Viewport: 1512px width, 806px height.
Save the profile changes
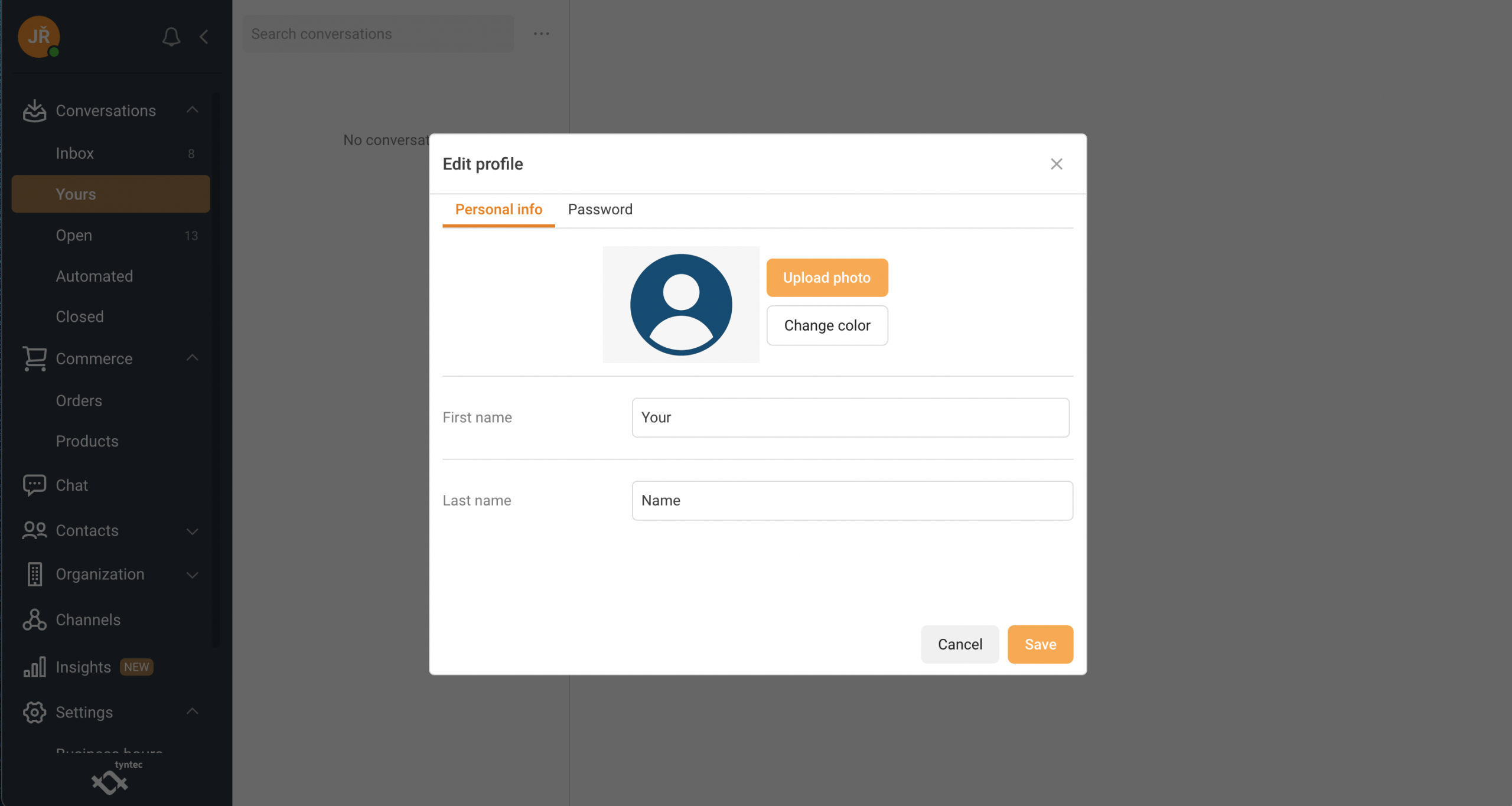(1040, 644)
